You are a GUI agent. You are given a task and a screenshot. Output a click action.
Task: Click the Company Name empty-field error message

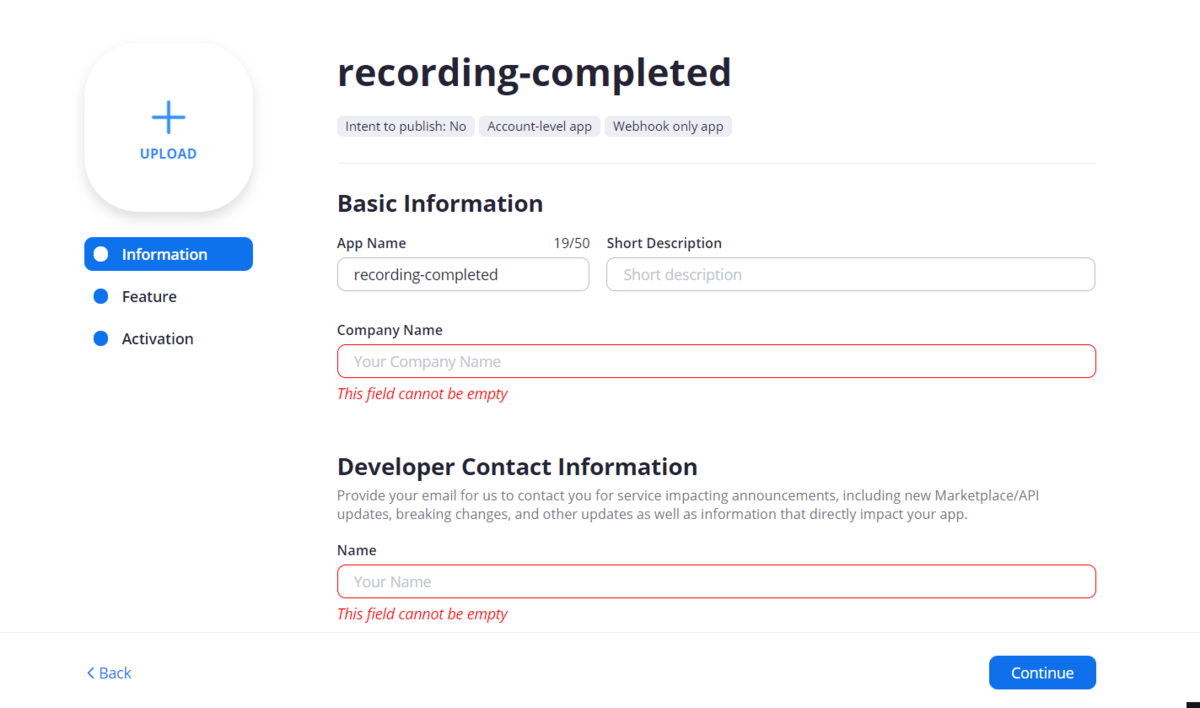(x=422, y=394)
